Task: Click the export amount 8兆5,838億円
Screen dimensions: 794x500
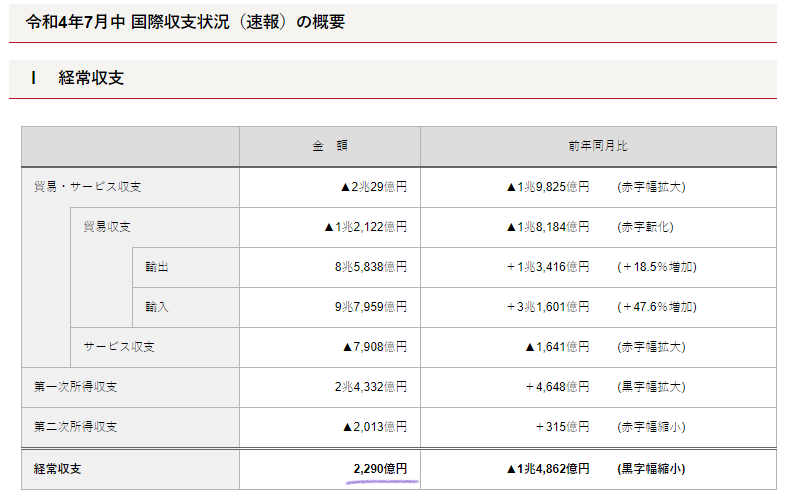Action: [370, 267]
